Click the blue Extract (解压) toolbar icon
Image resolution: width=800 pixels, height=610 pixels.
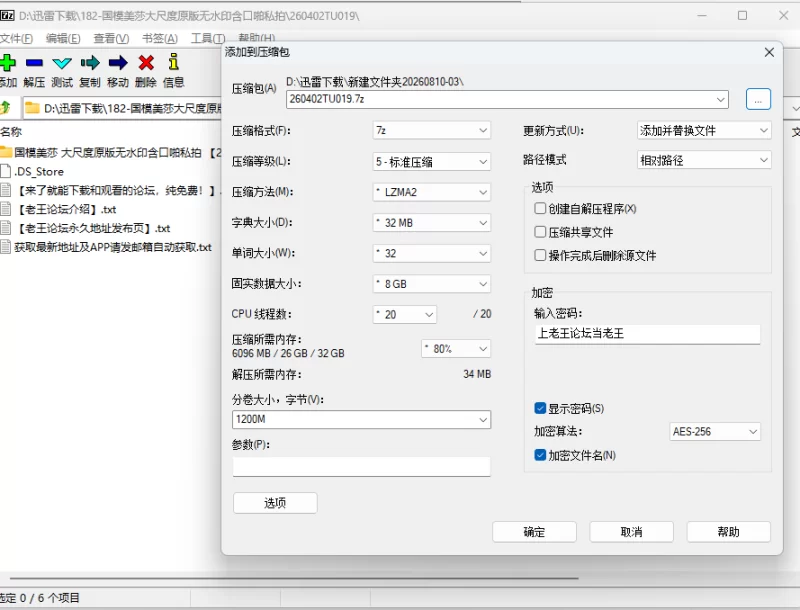[x=34, y=63]
